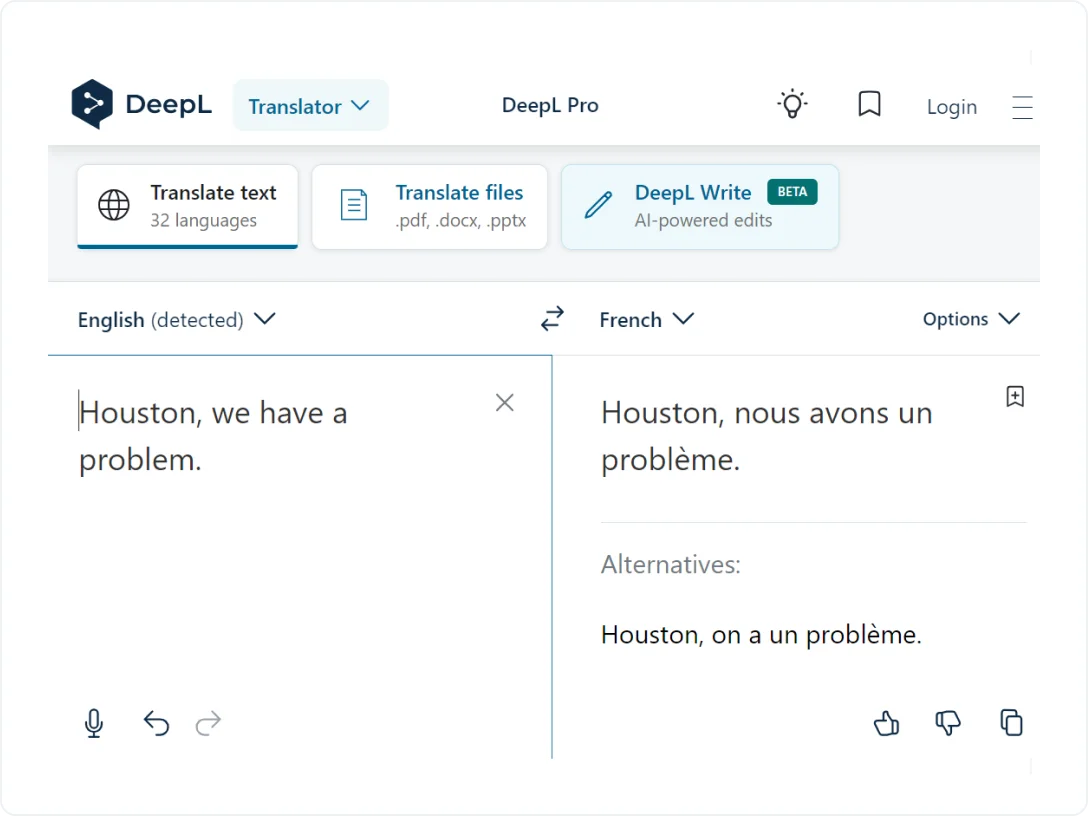1088x816 pixels.
Task: Expand the Options dropdown
Action: [x=969, y=319]
